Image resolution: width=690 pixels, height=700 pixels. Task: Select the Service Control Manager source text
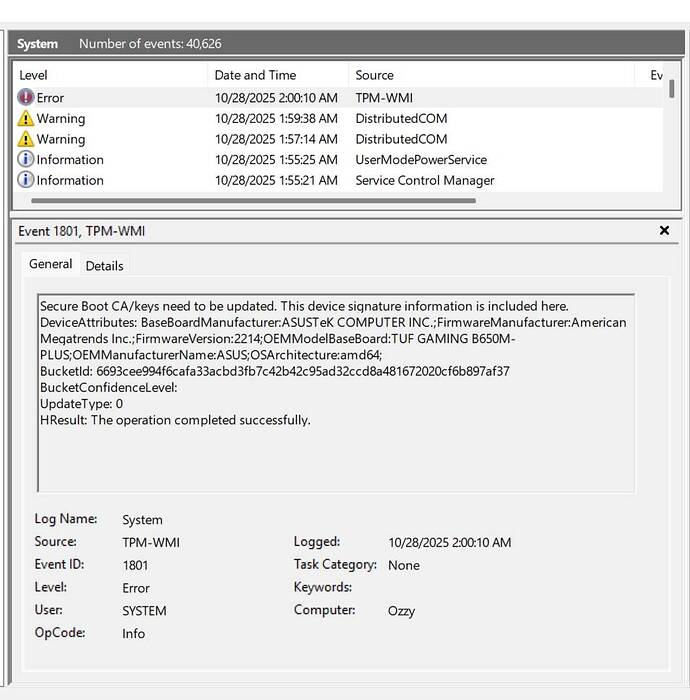pos(425,181)
